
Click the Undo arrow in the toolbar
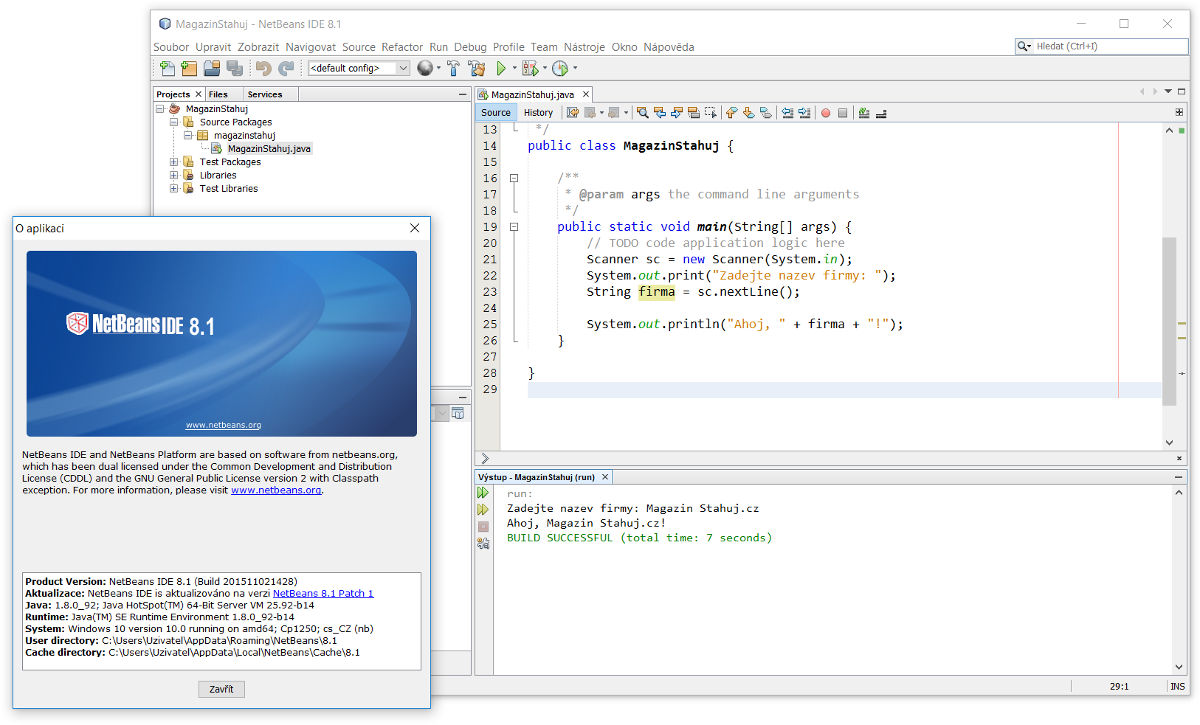tap(263, 68)
